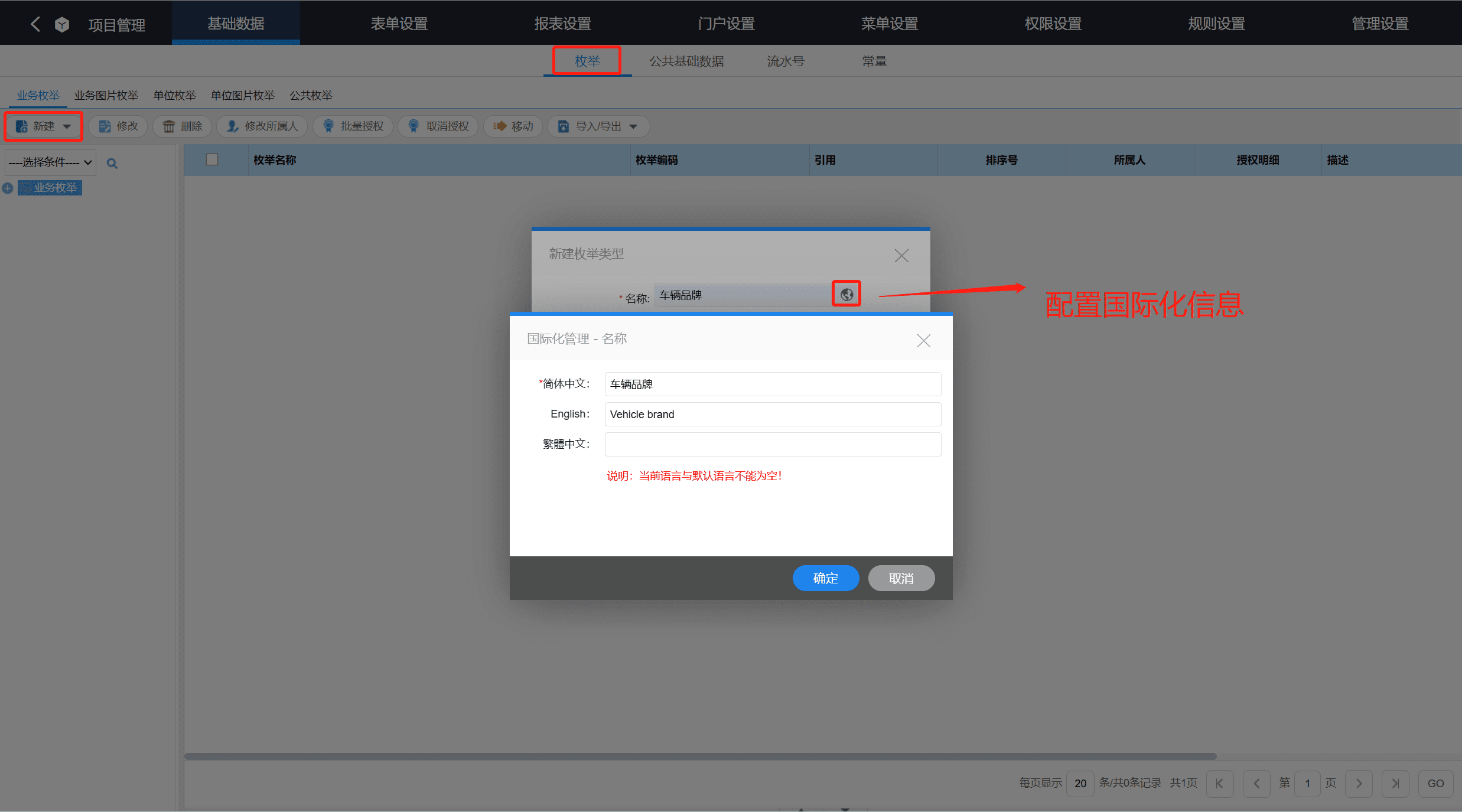The height and width of the screenshot is (812, 1462).
Task: Select the 公共基础数据 sub-tab
Action: 687,61
